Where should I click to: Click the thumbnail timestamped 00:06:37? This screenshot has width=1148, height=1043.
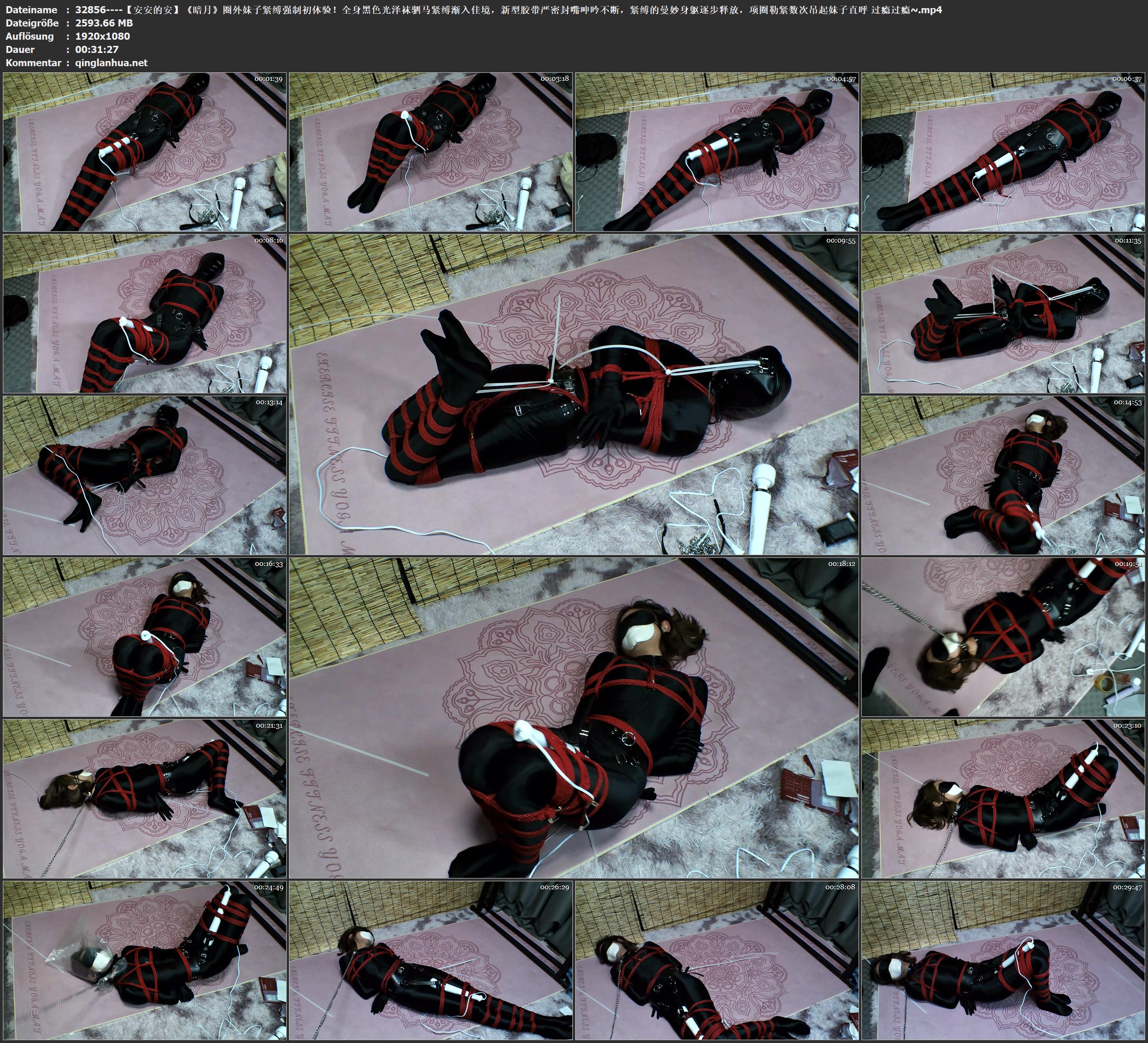(1003, 151)
